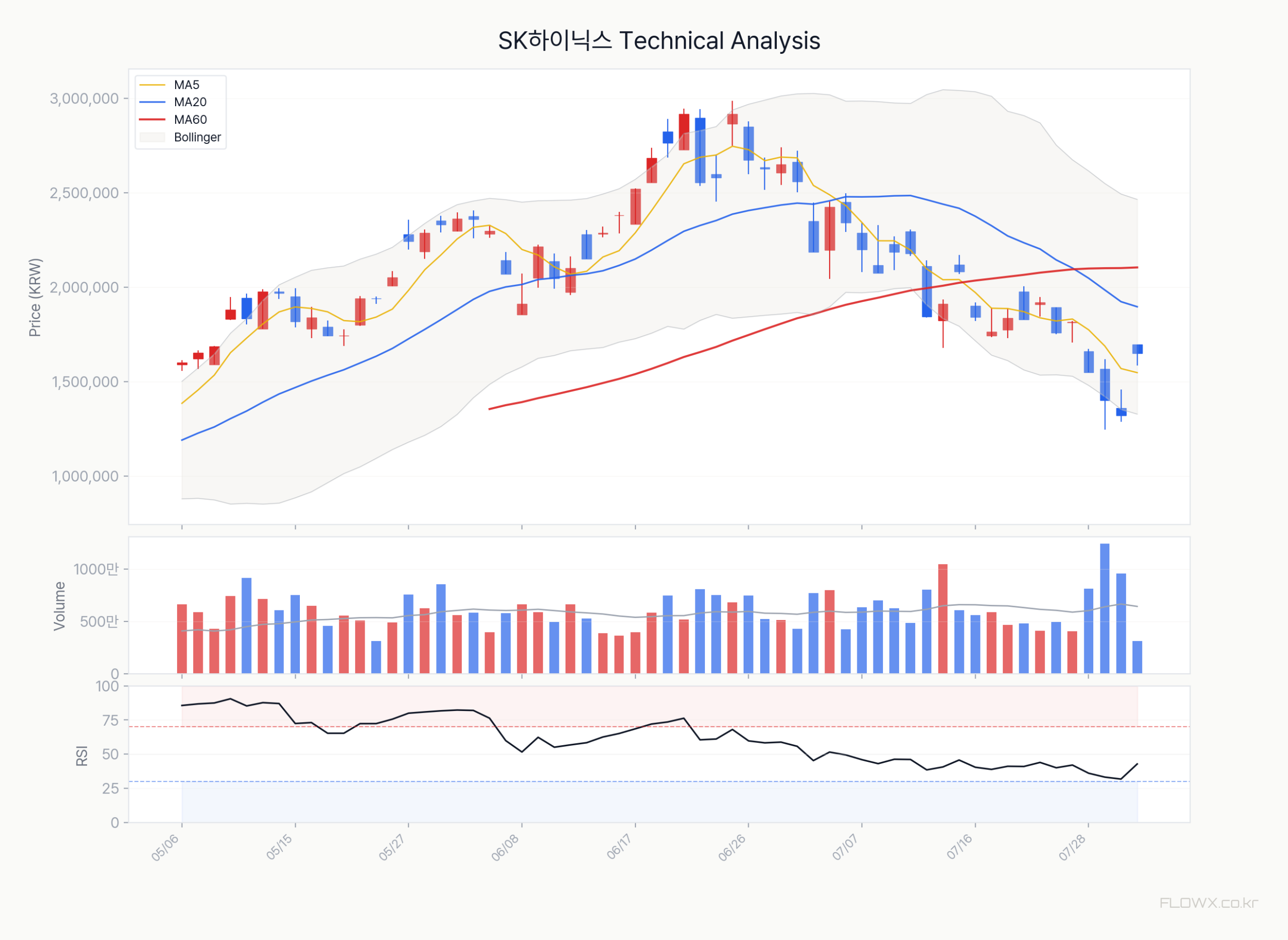Viewport: 1288px width, 940px height.
Task: Click the "Price (KRW)" axis title
Action: pos(35,297)
